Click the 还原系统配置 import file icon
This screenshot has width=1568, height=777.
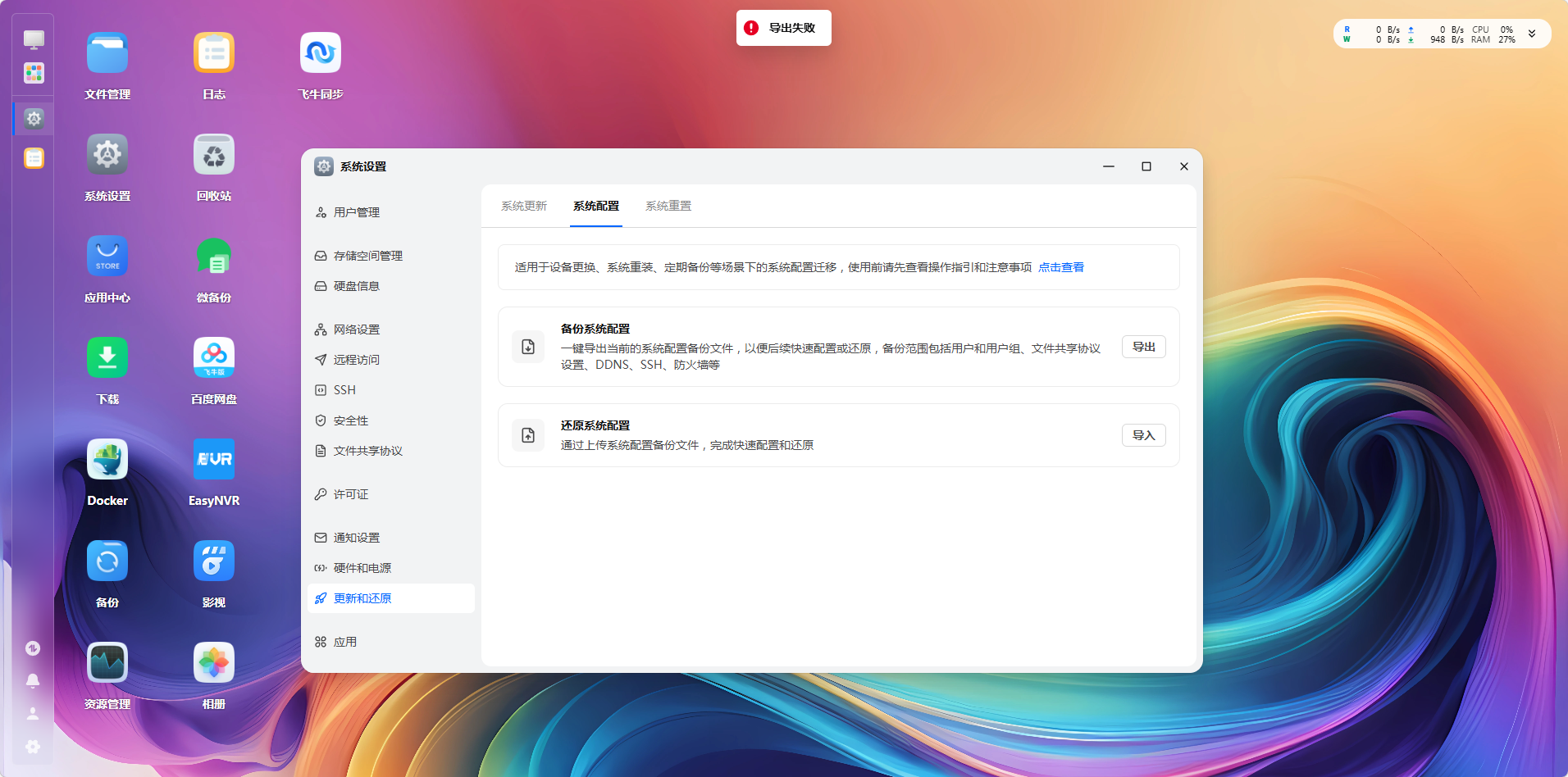pos(528,435)
